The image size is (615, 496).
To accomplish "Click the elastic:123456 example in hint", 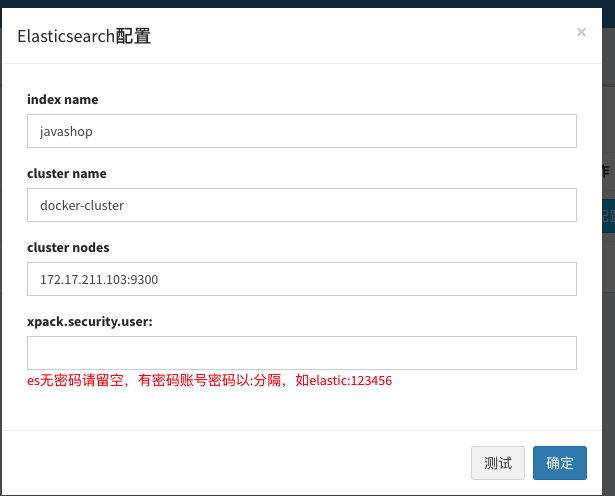I will coord(351,381).
